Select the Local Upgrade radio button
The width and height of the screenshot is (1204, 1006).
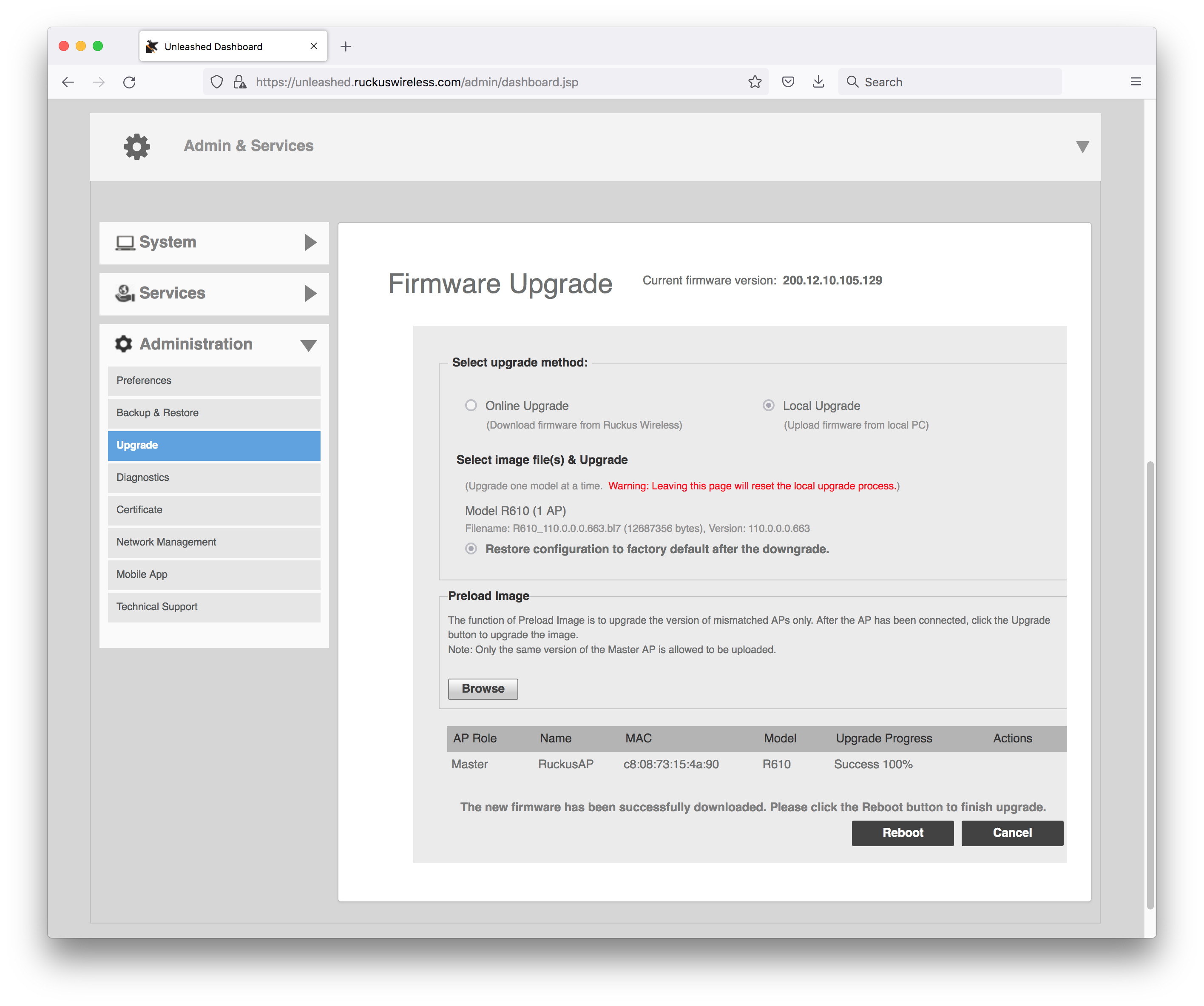pyautogui.click(x=770, y=405)
